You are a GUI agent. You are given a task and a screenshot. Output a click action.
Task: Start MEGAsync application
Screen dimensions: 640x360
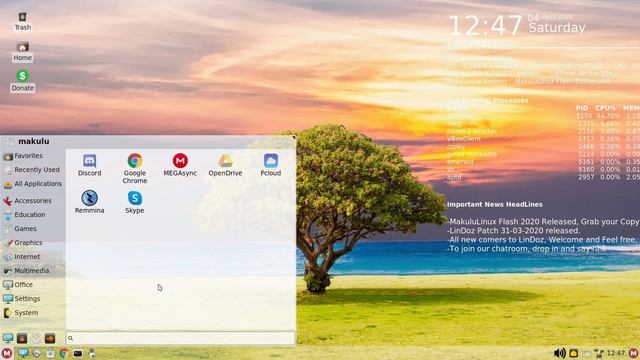(x=180, y=165)
